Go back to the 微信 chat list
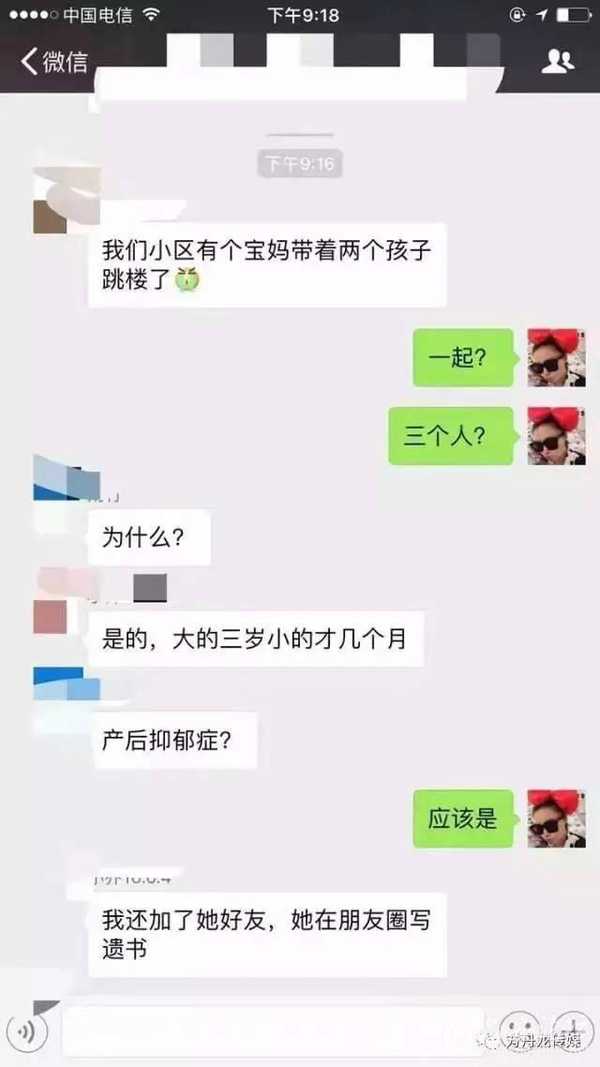 click(54, 62)
